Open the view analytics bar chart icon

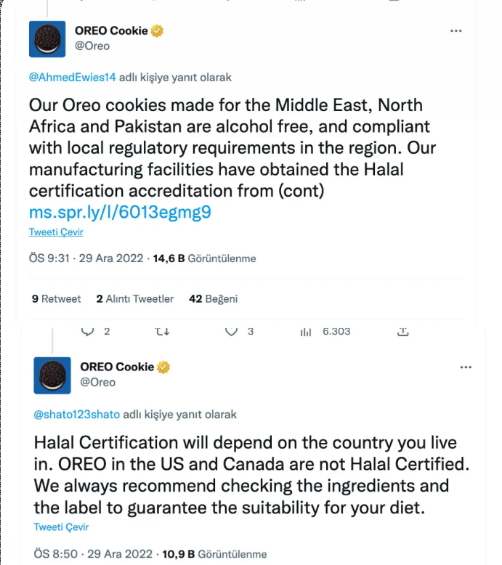pyautogui.click(x=306, y=332)
